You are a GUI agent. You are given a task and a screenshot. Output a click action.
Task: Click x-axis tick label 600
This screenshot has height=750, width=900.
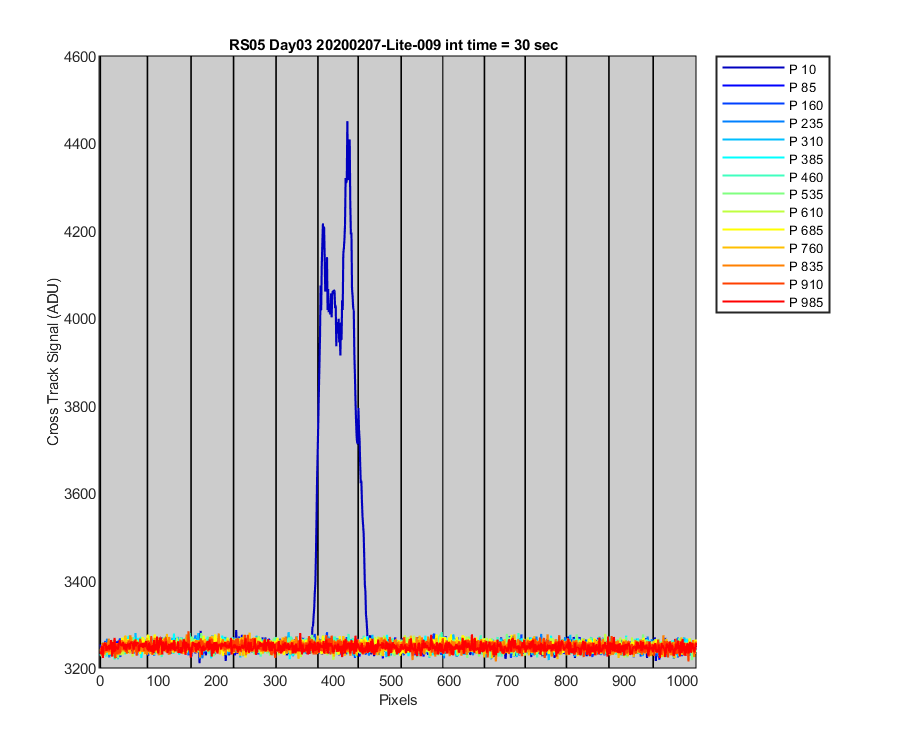click(449, 681)
